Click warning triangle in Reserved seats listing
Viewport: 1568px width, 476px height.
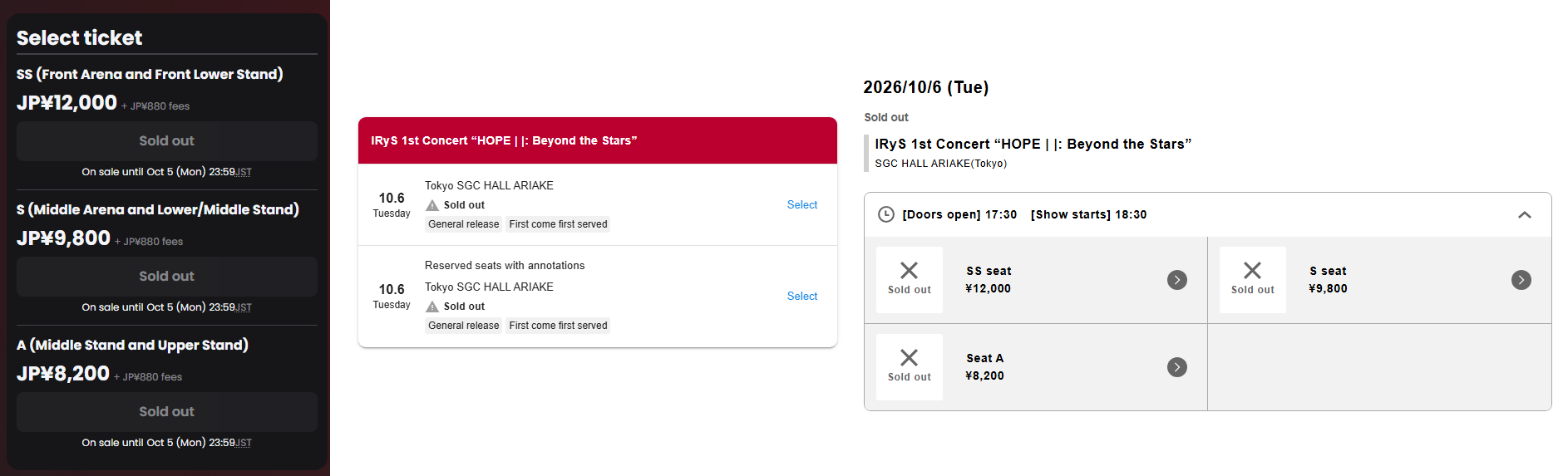pos(432,307)
